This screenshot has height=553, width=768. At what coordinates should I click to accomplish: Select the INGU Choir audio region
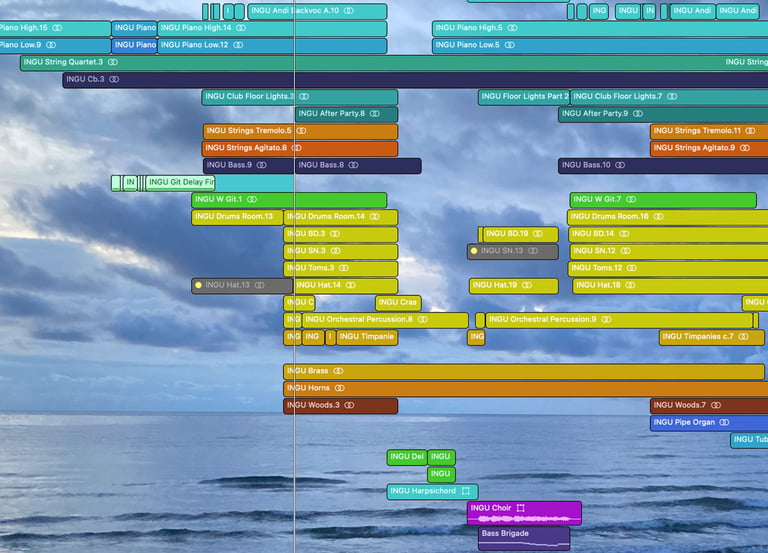coord(525,513)
